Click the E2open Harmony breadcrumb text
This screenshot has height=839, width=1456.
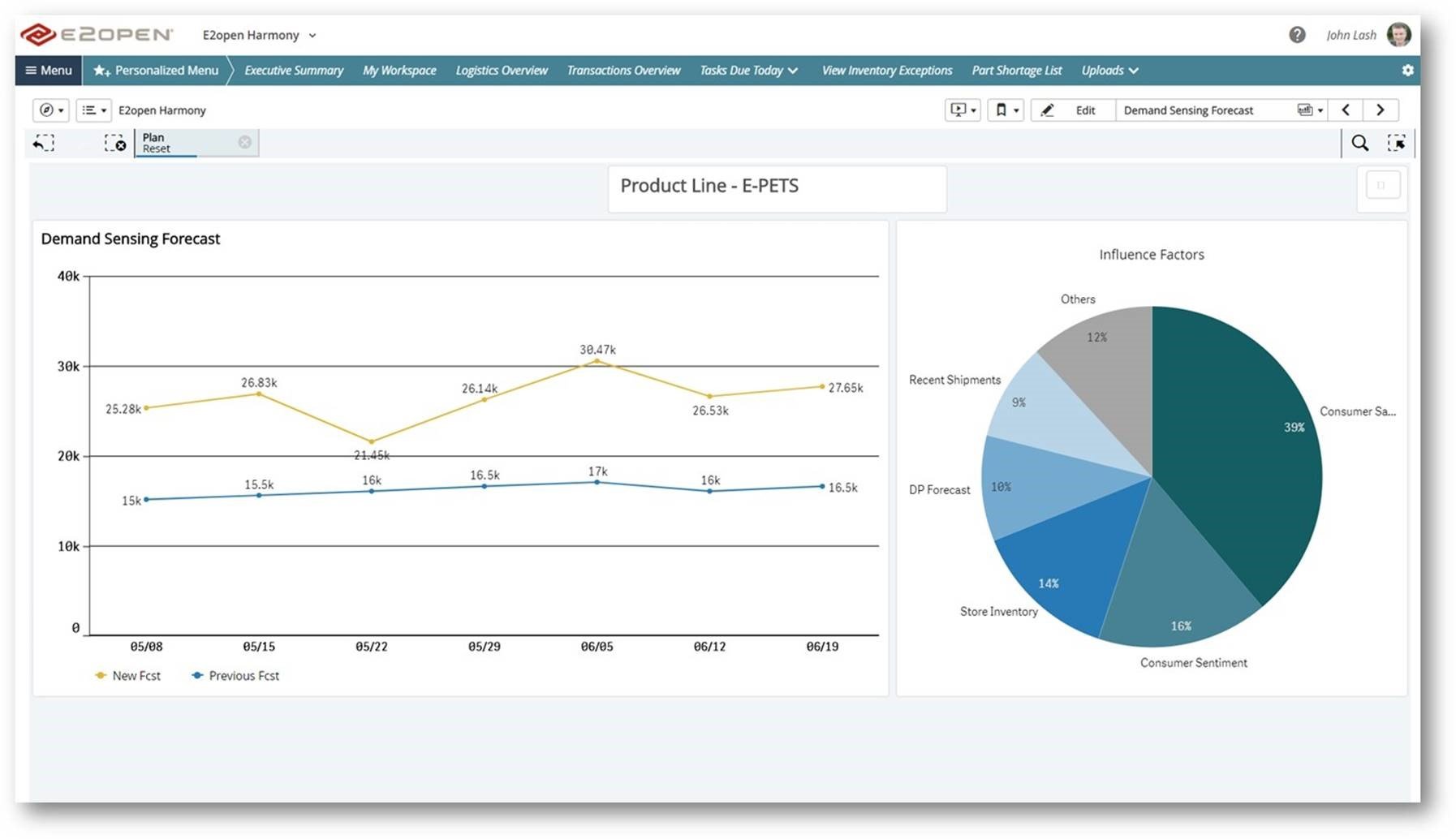(x=162, y=110)
